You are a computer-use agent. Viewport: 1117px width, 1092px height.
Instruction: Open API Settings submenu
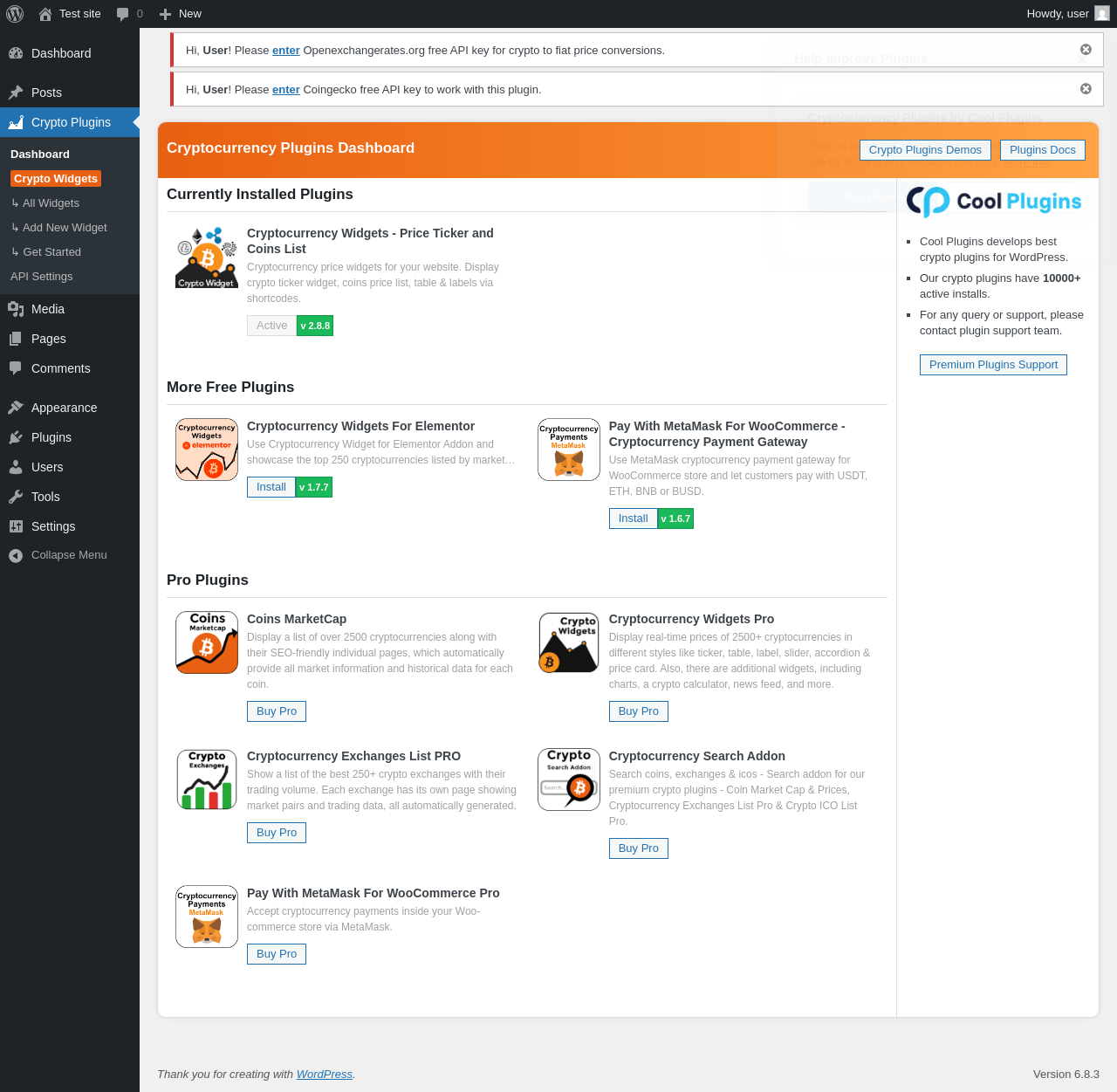pos(42,277)
